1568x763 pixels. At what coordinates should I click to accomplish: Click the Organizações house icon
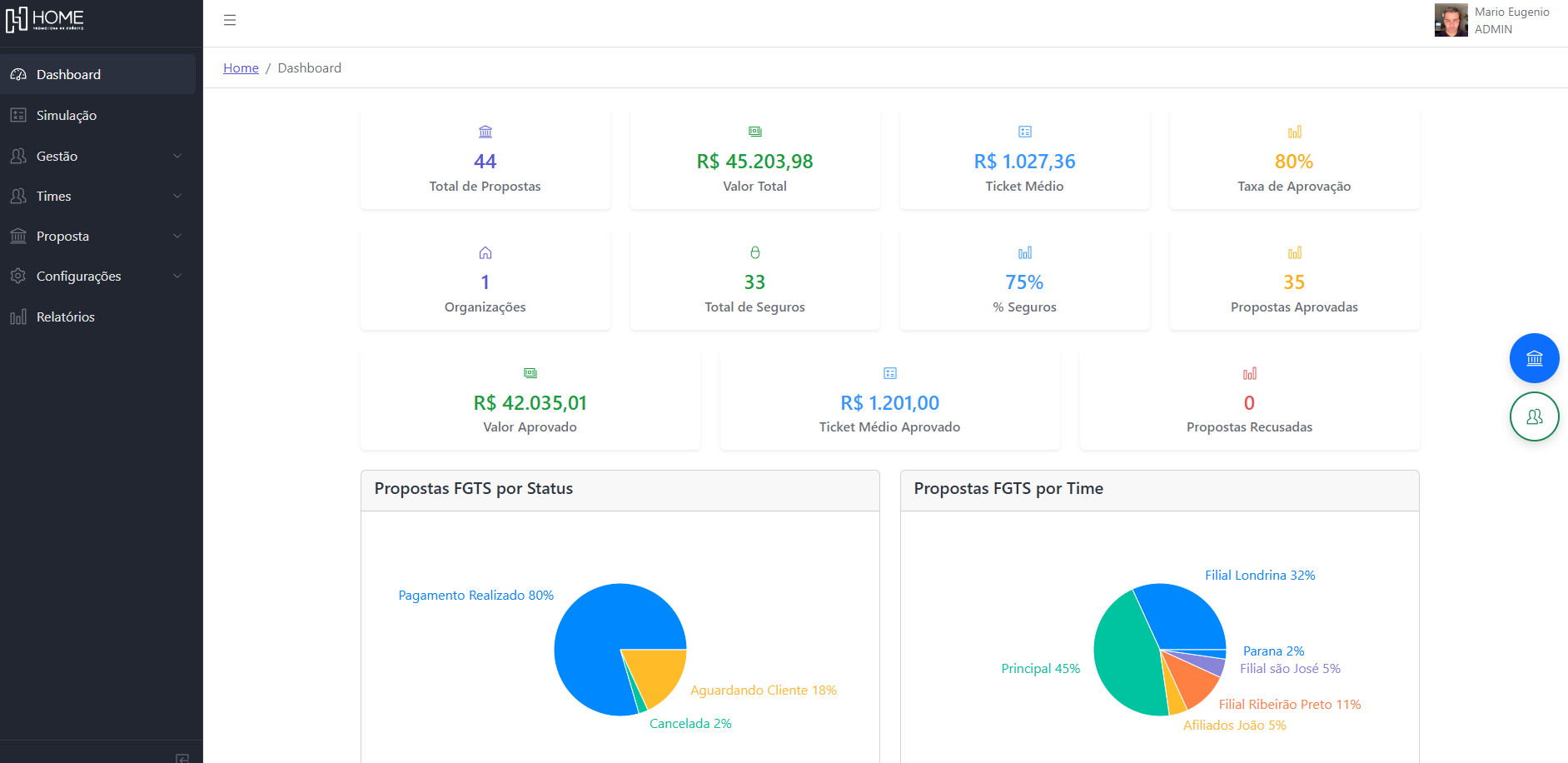pyautogui.click(x=485, y=252)
